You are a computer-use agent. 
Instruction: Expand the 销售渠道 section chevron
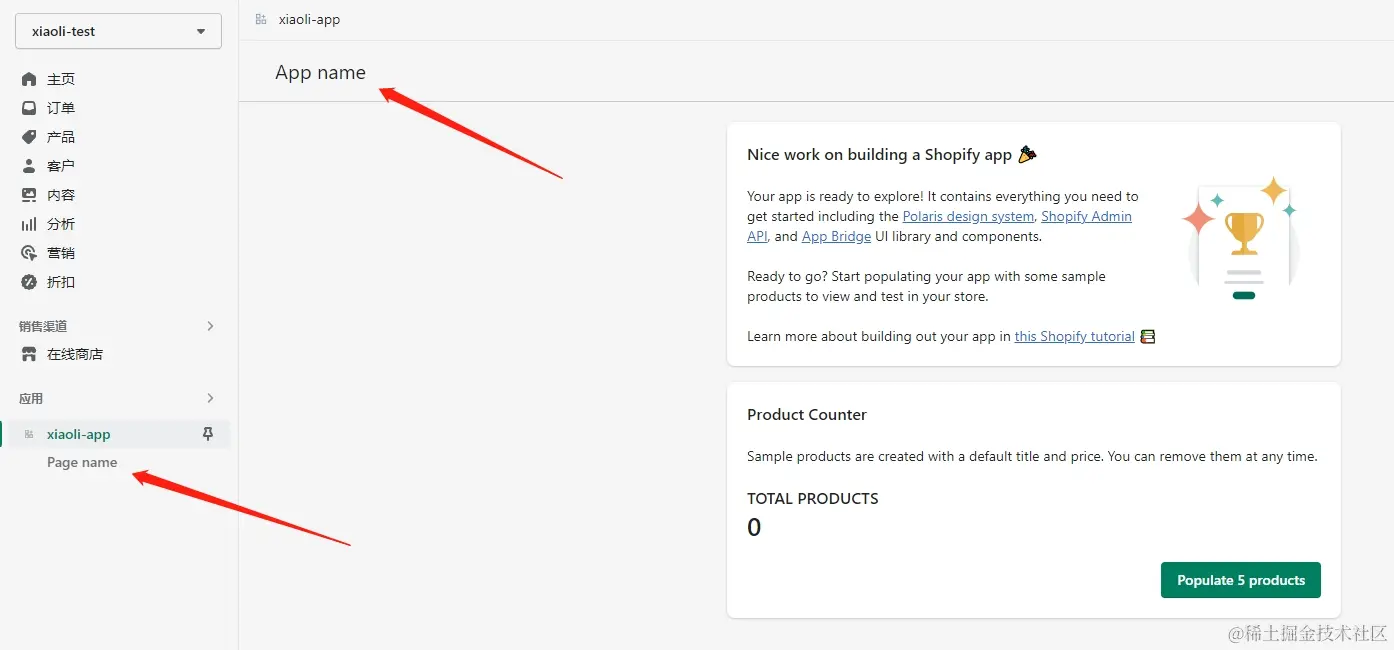point(210,326)
